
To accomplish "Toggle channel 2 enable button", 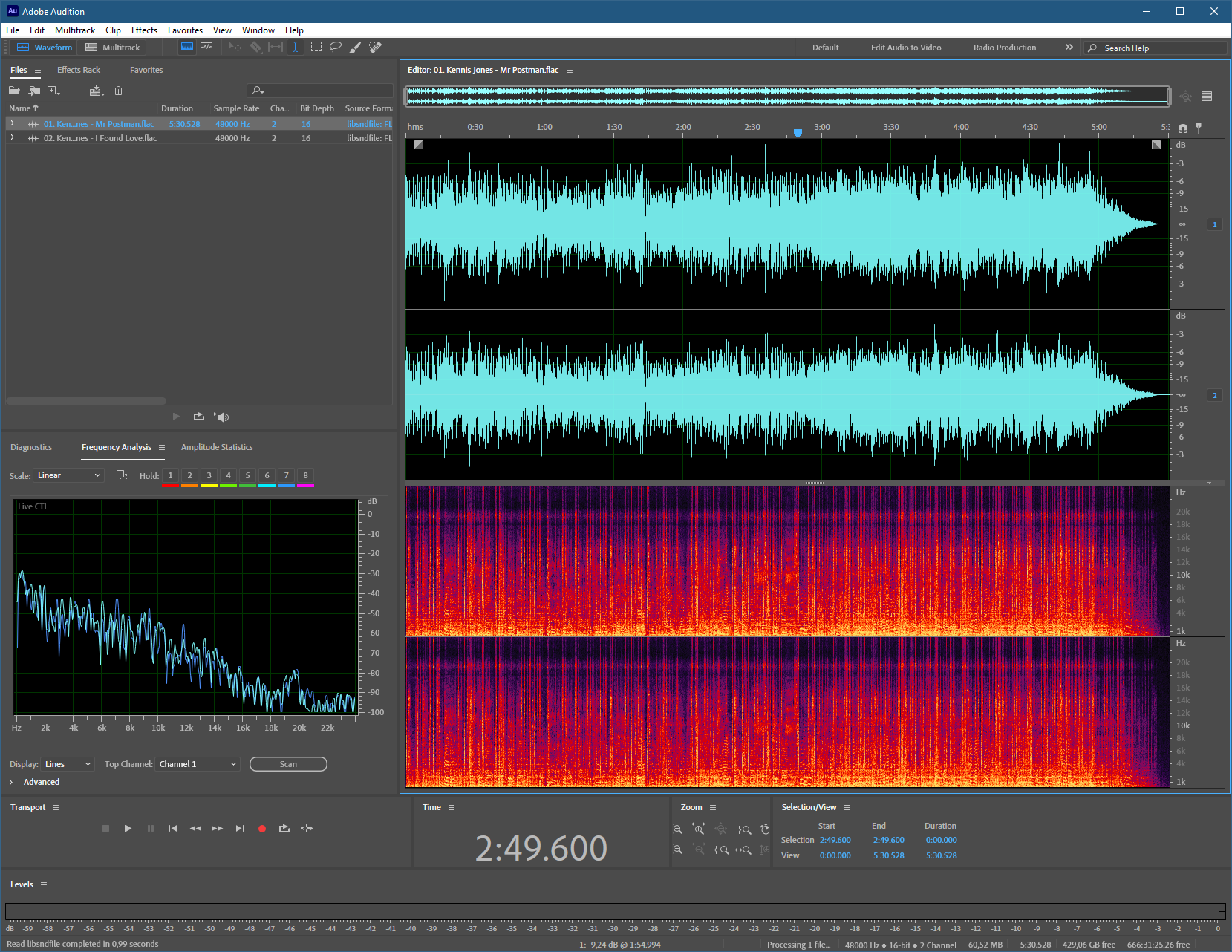I will 1215,395.
